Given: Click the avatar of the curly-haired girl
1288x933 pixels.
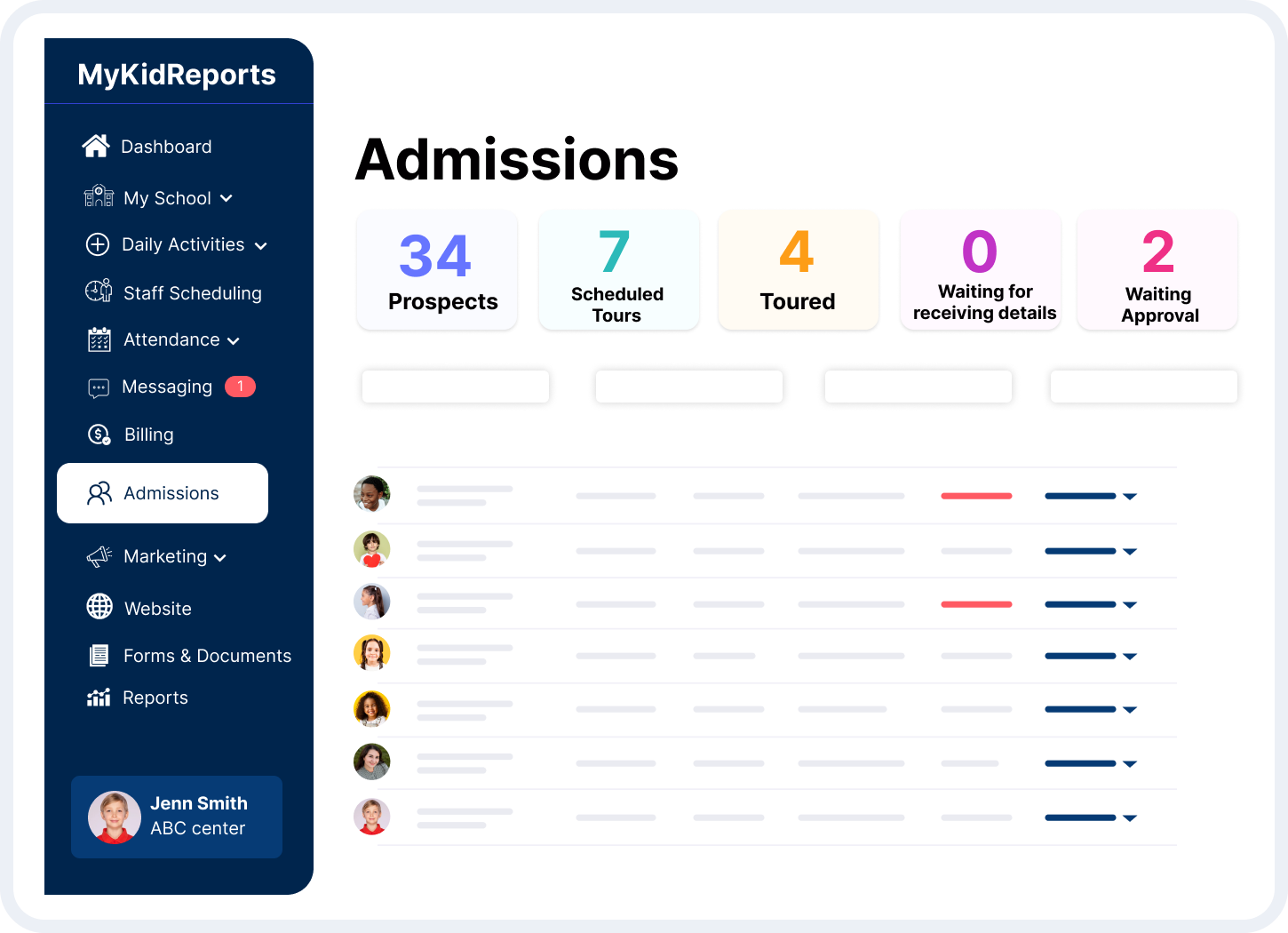Looking at the screenshot, I should (x=372, y=708).
